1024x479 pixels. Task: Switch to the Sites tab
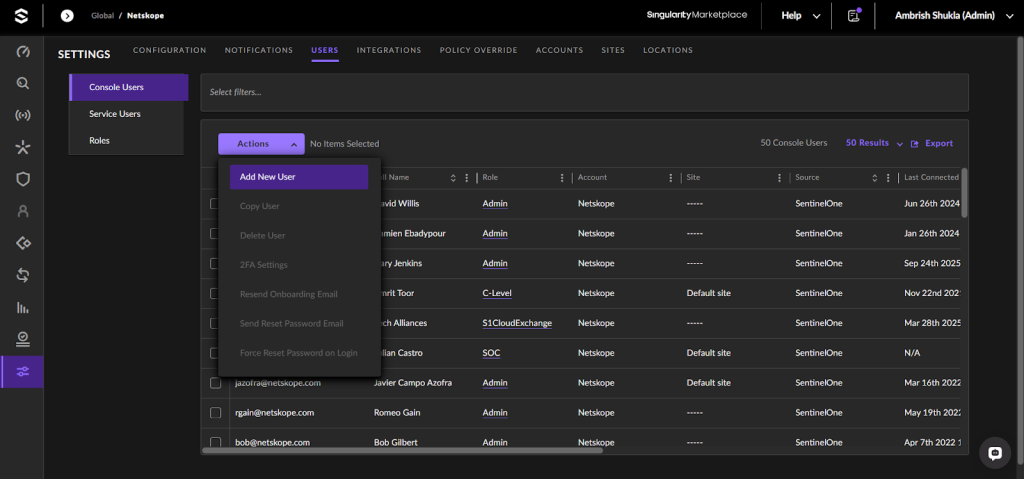(613, 50)
